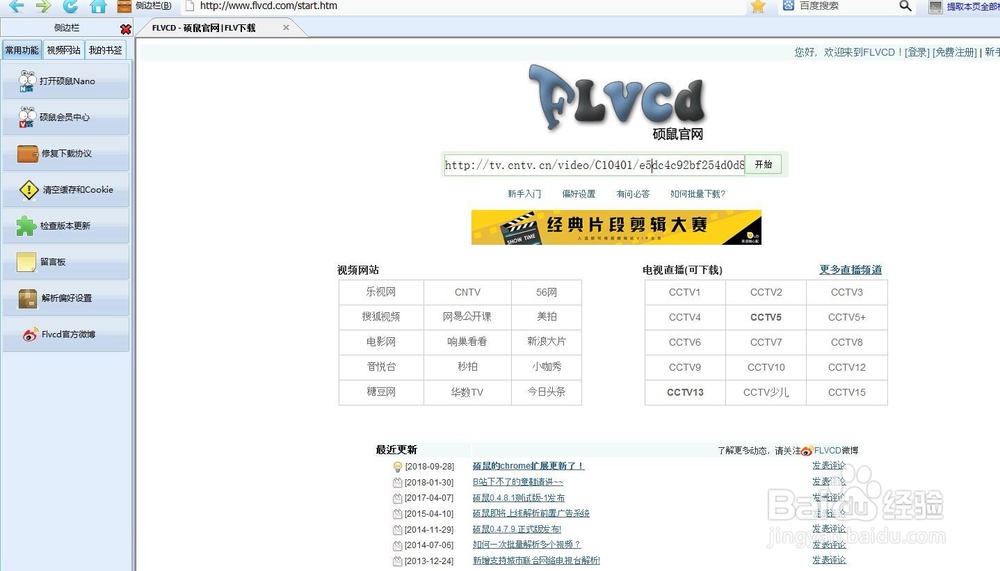Select 今日头条 video site cell
This screenshot has width=1000, height=571.
(x=547, y=392)
